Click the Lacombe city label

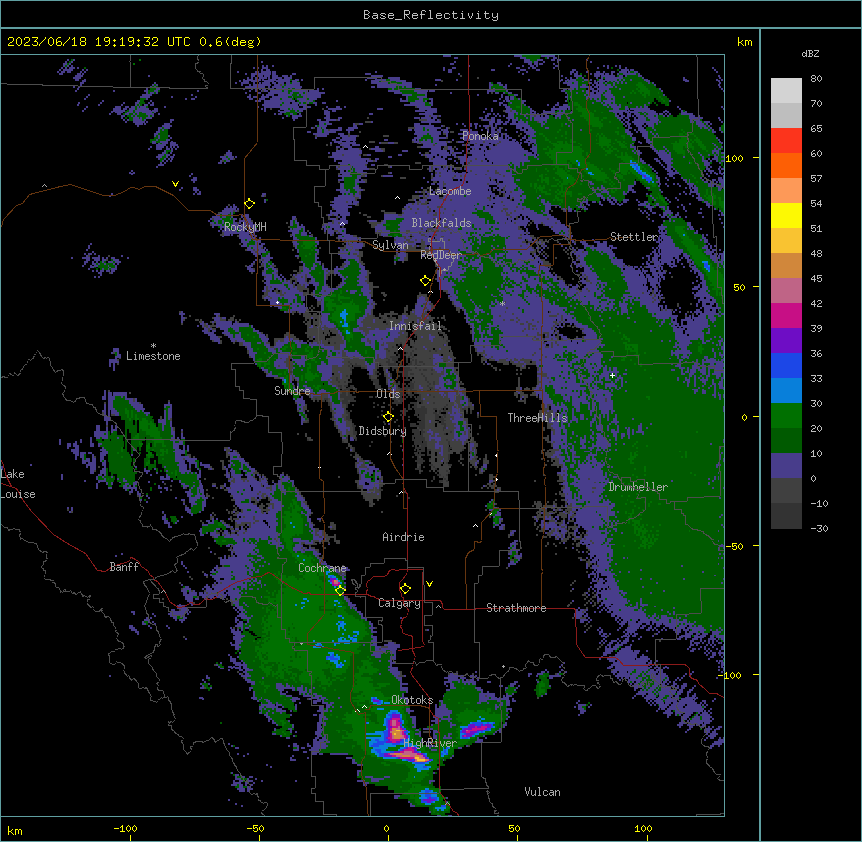pyautogui.click(x=450, y=191)
